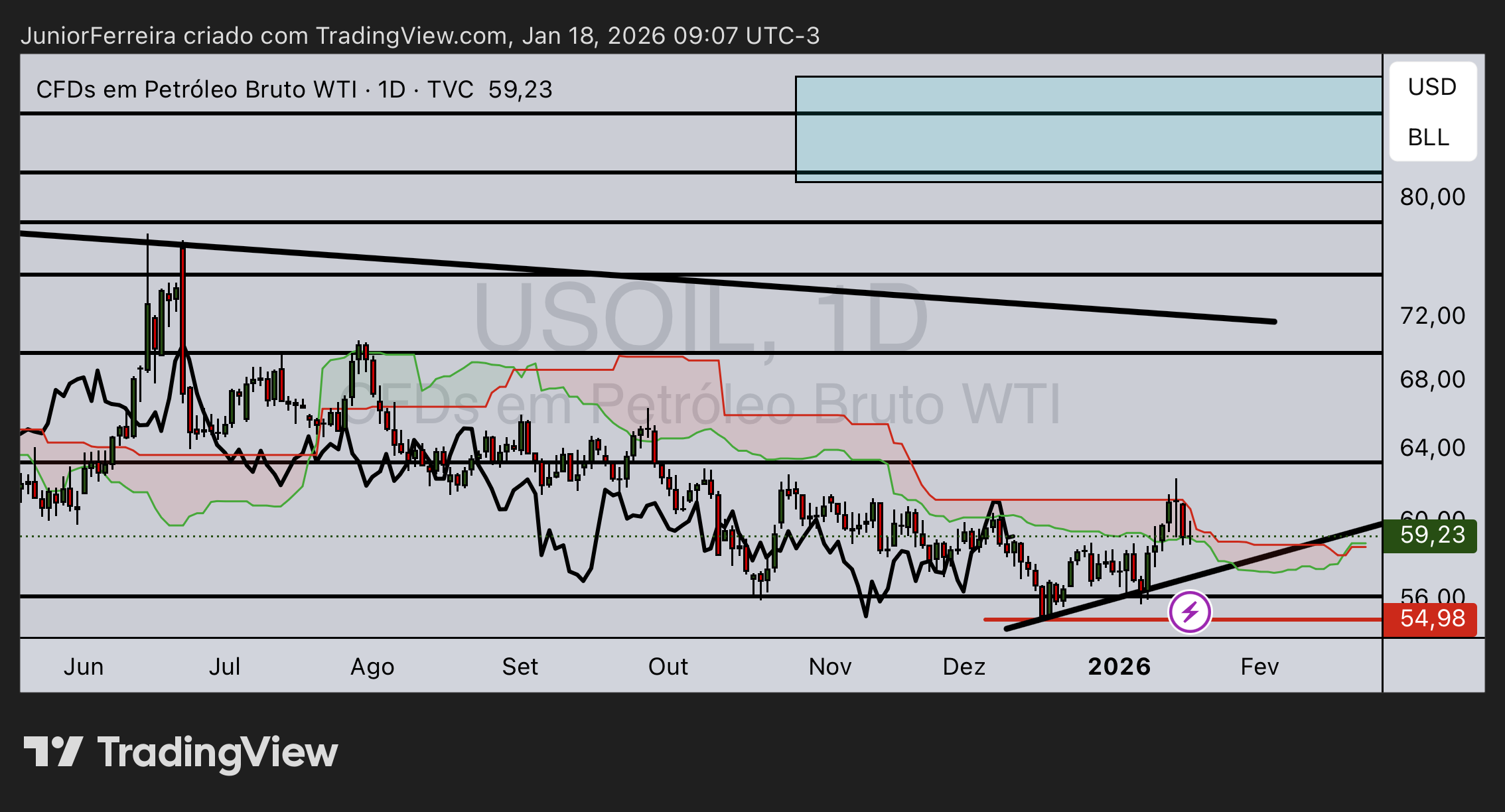
Task: Click the Set label on time axis
Action: pyautogui.click(x=520, y=666)
